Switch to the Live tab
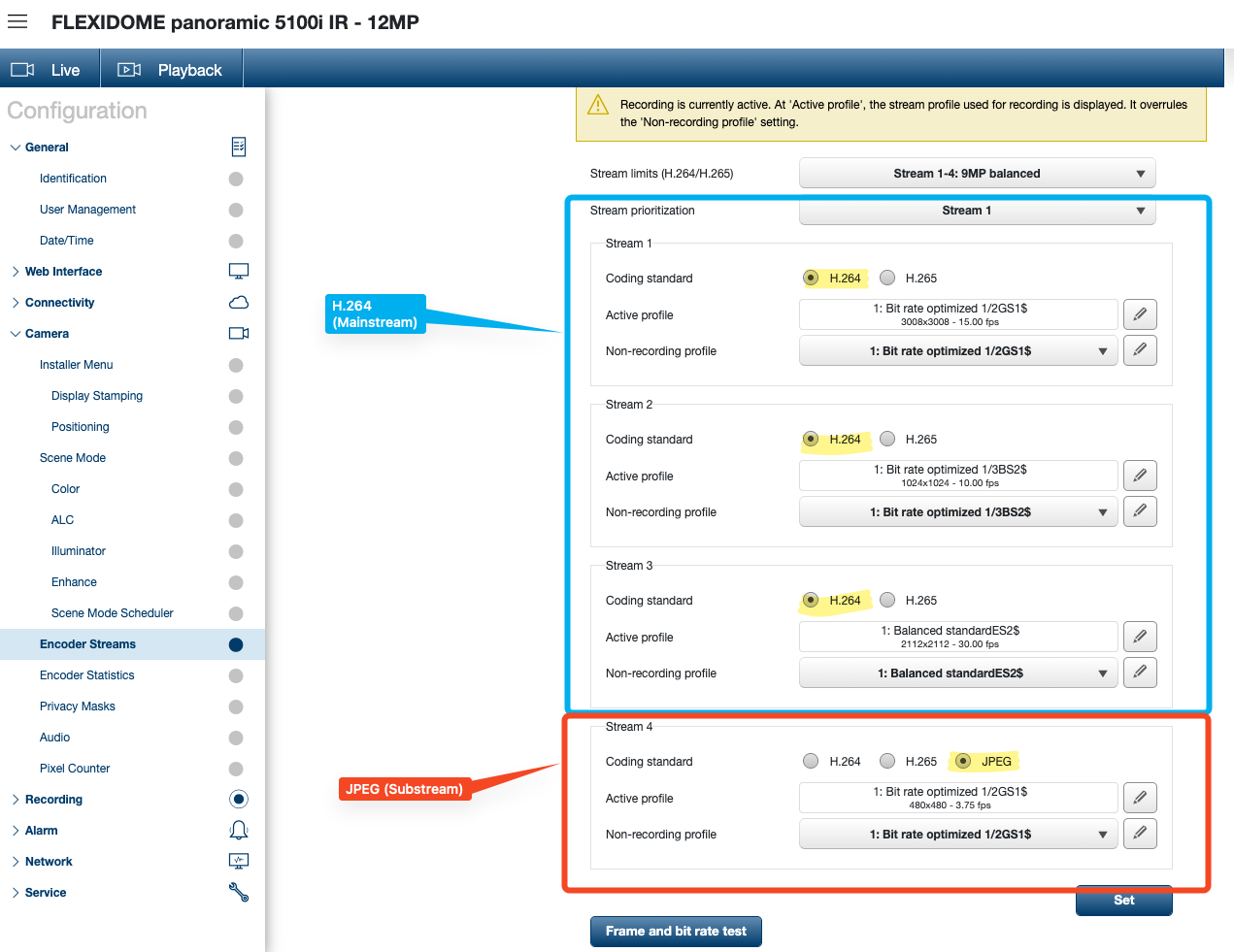This screenshot has width=1234, height=952. 49,70
